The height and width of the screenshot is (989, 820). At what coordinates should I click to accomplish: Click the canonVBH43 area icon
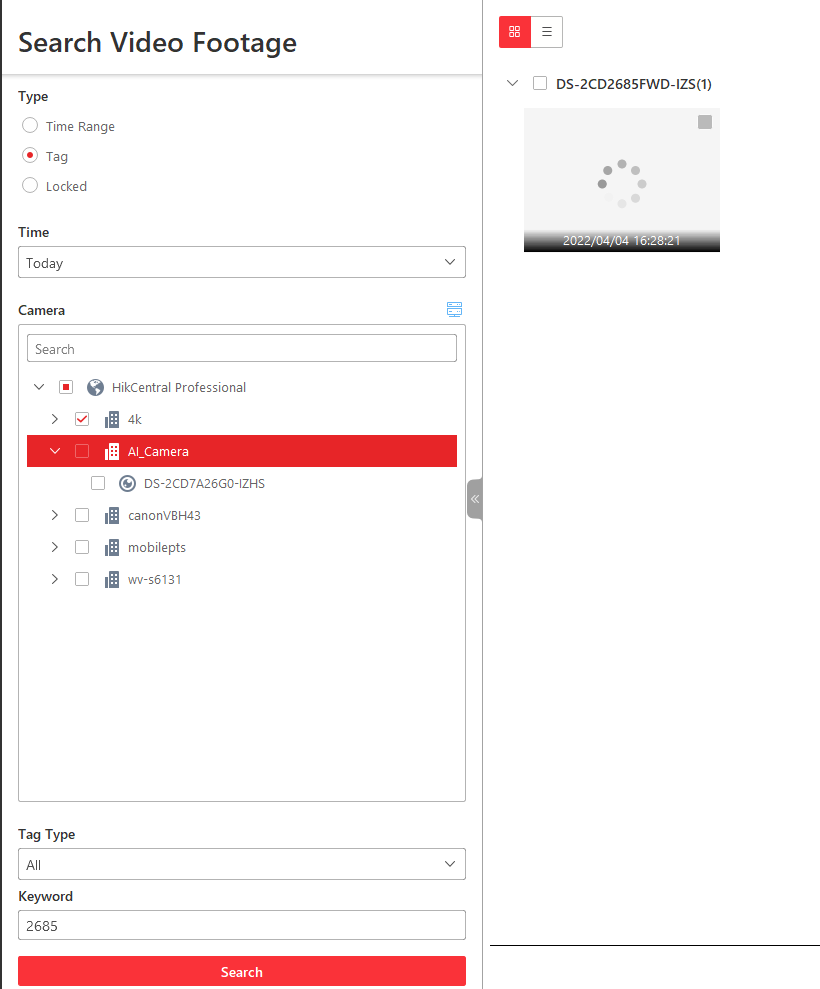(112, 516)
